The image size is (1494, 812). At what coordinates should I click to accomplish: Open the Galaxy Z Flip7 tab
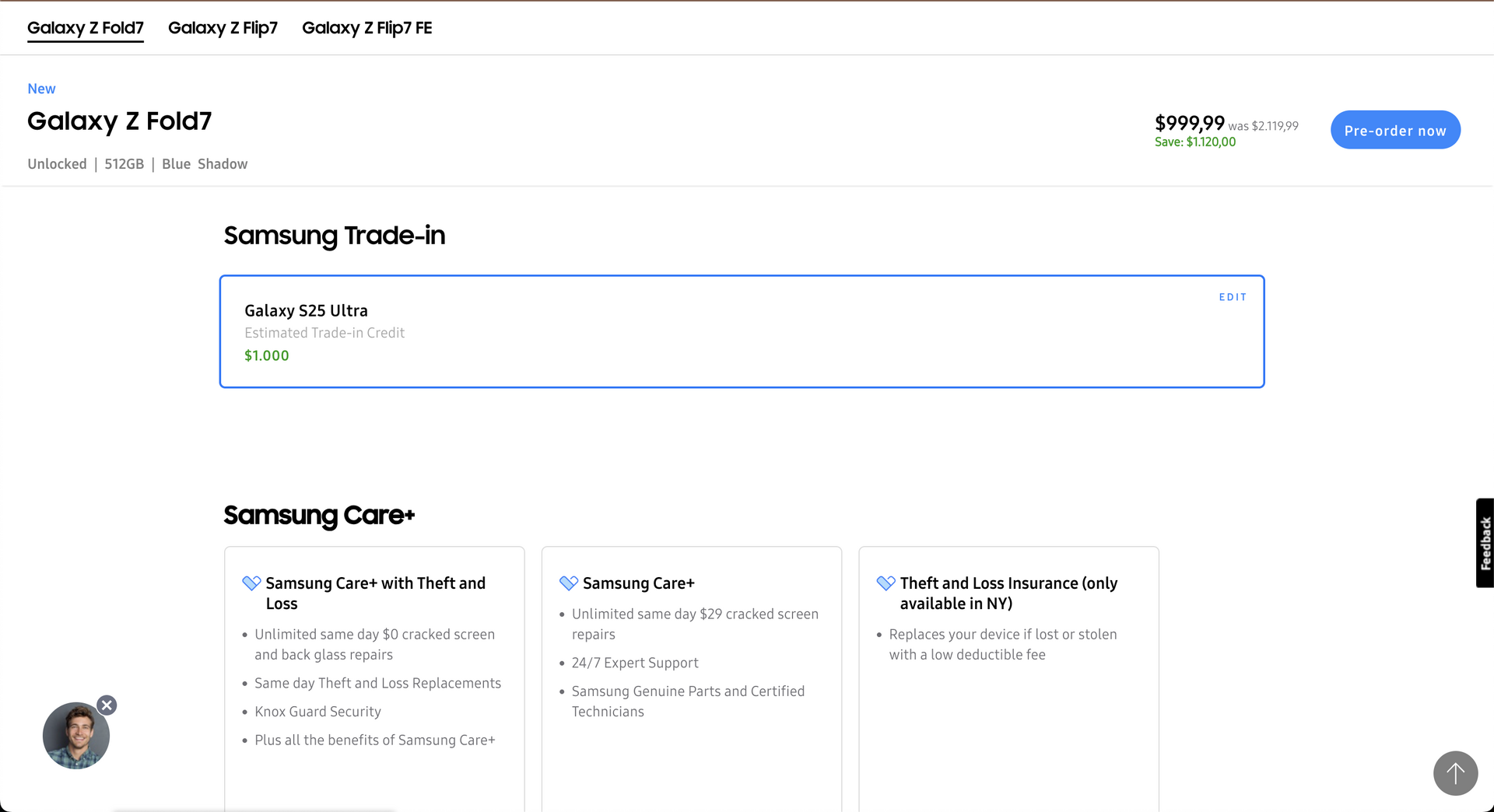coord(223,28)
